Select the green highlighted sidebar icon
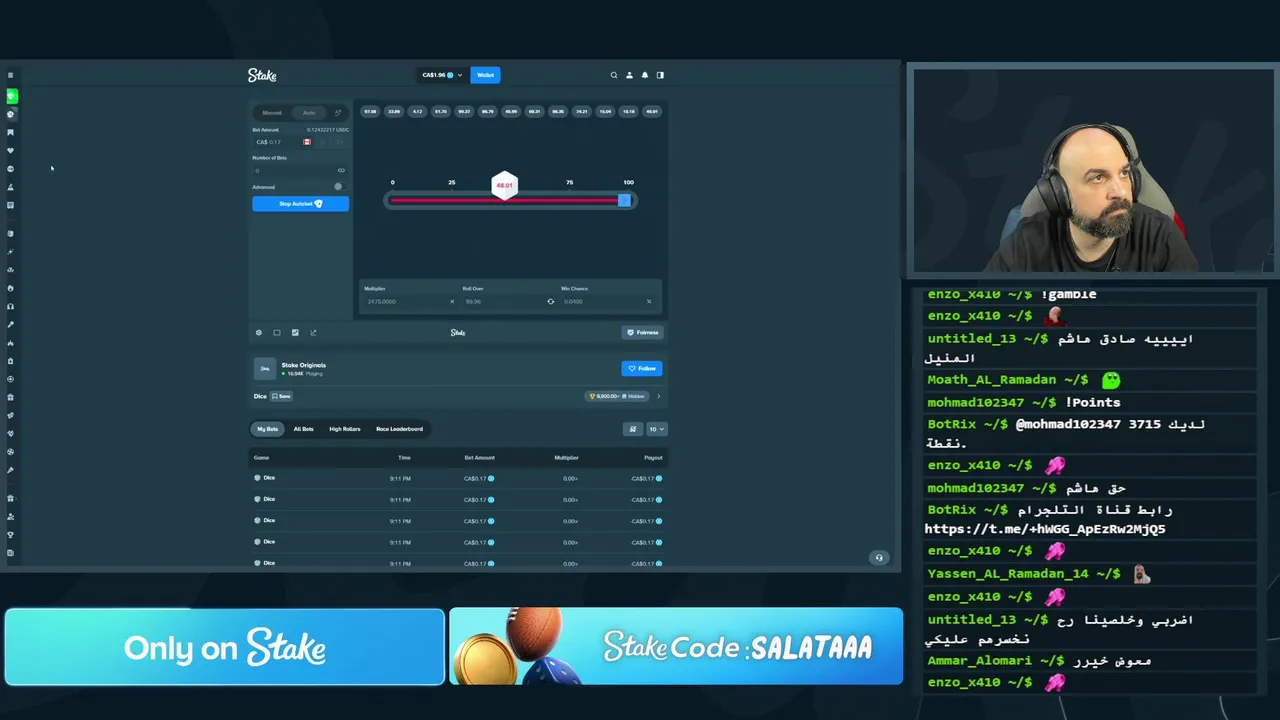The width and height of the screenshot is (1280, 720). (x=11, y=96)
